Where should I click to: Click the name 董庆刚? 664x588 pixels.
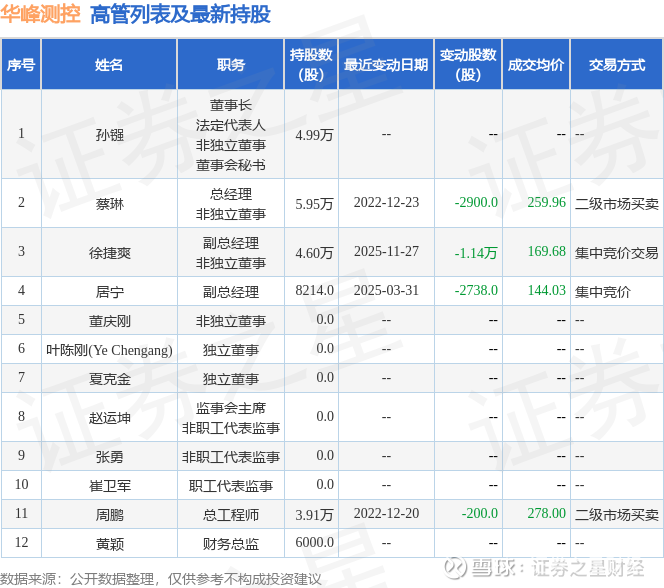coord(109,321)
